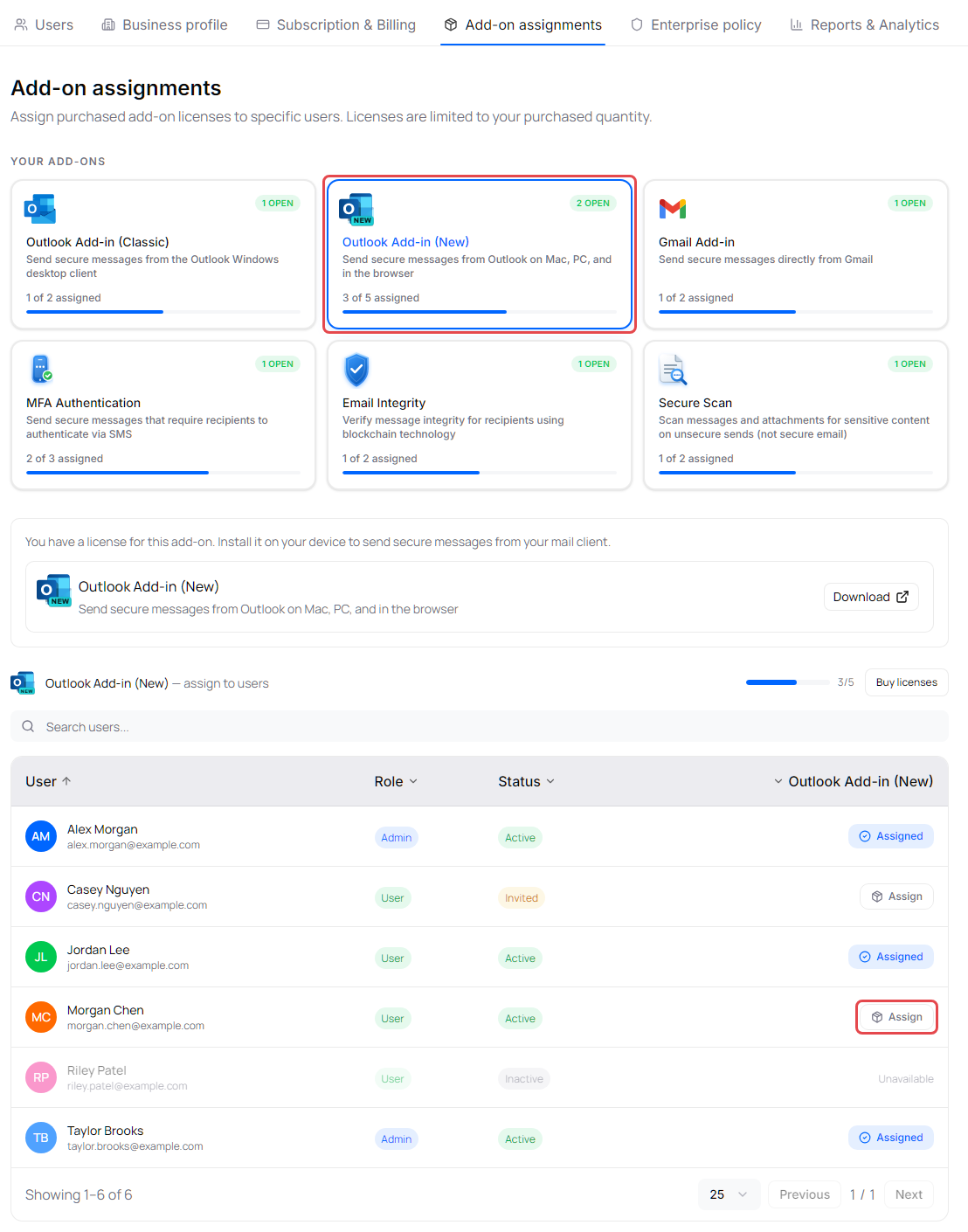
Task: Download the Outlook Add-in (New)
Action: point(871,597)
